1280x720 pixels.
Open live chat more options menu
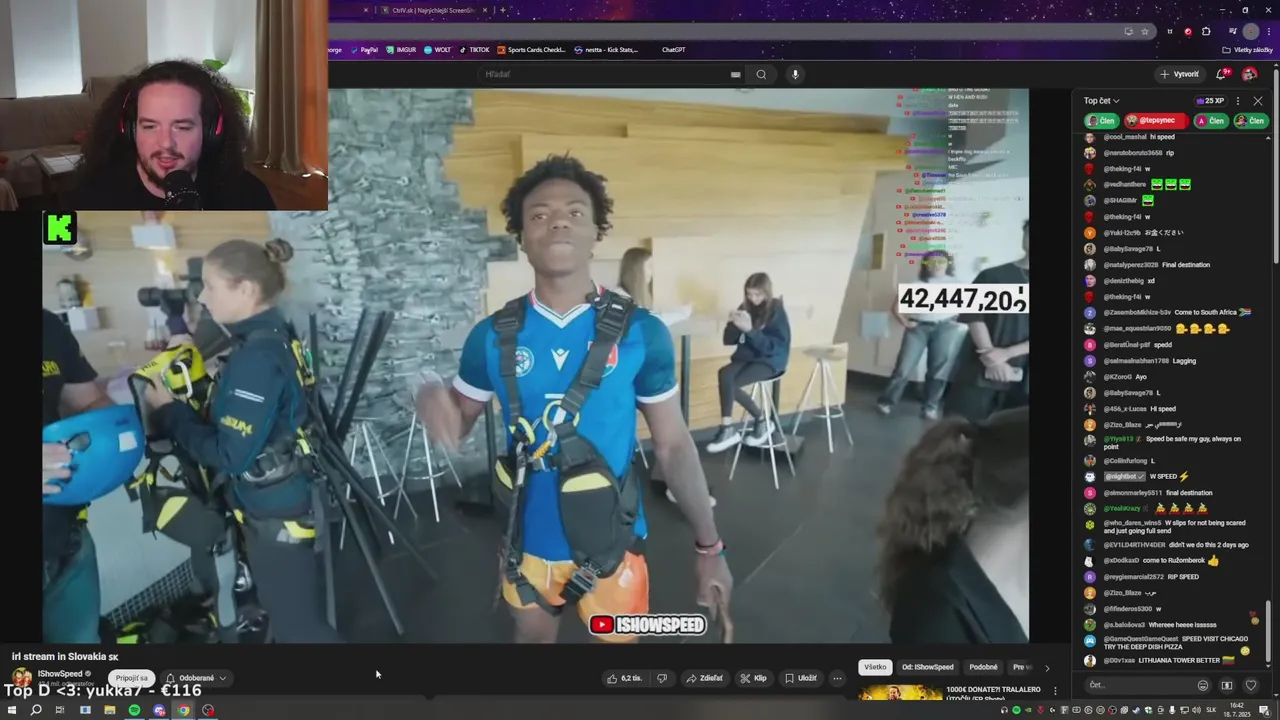pyautogui.click(x=1238, y=101)
